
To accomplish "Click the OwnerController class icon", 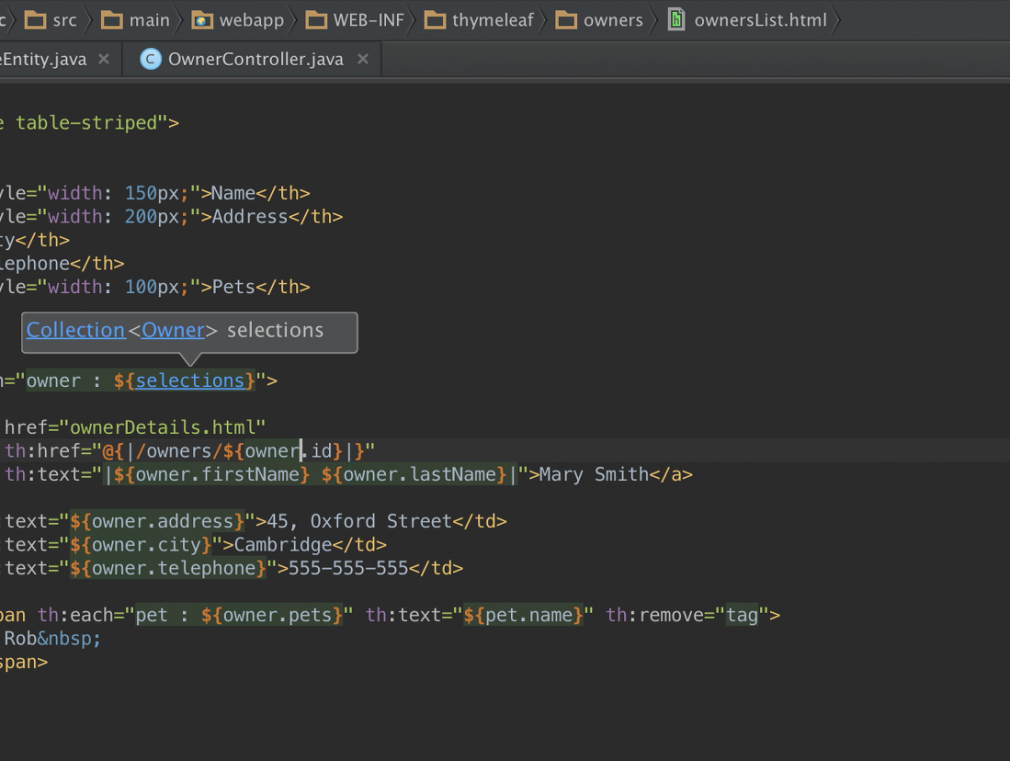I will coord(151,59).
